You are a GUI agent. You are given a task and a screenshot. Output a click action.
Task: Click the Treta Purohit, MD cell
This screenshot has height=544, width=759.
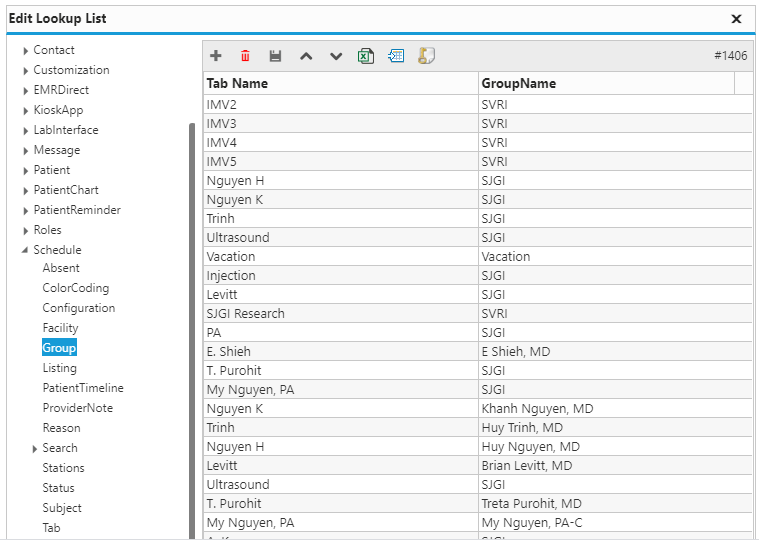click(616, 503)
